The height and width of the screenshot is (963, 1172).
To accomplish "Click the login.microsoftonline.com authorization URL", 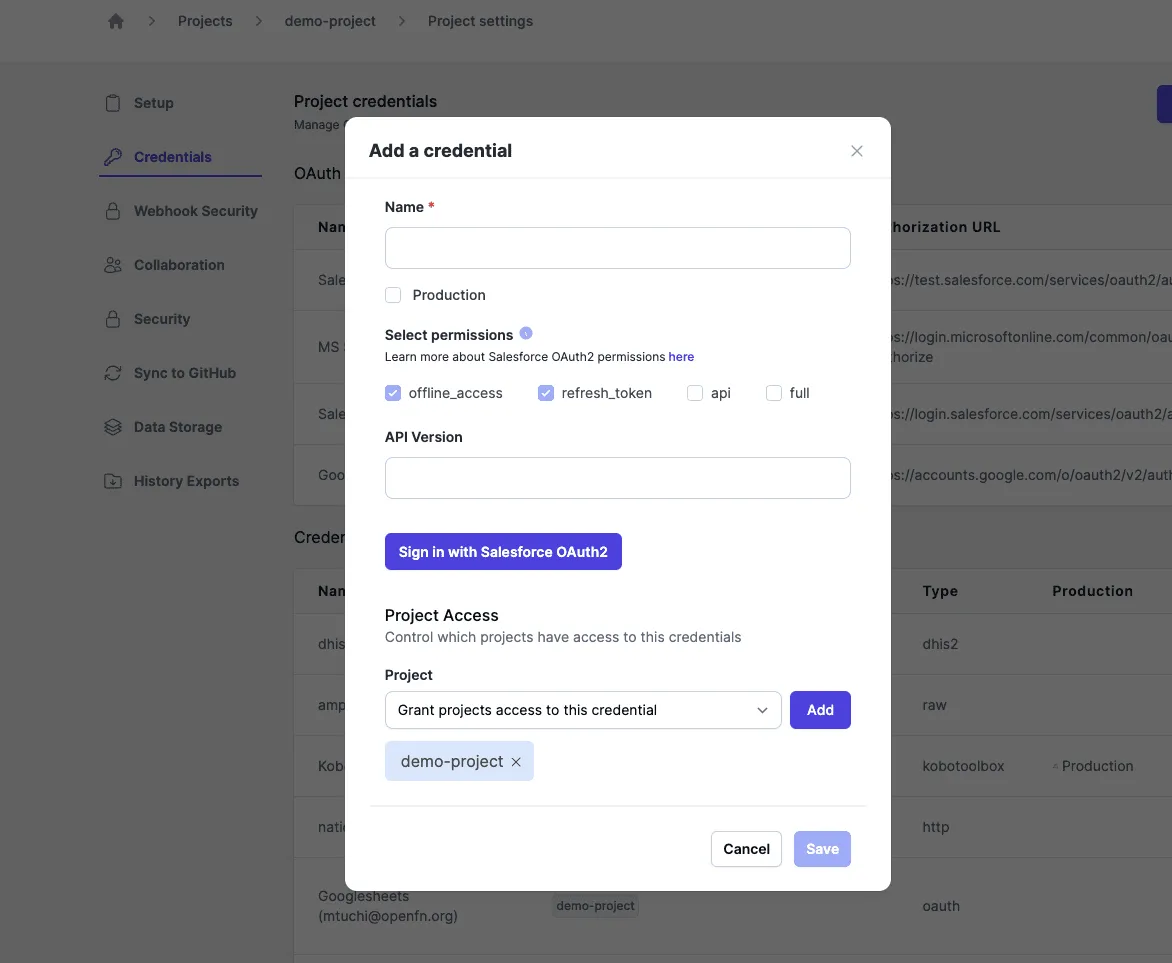I will coord(1031,346).
